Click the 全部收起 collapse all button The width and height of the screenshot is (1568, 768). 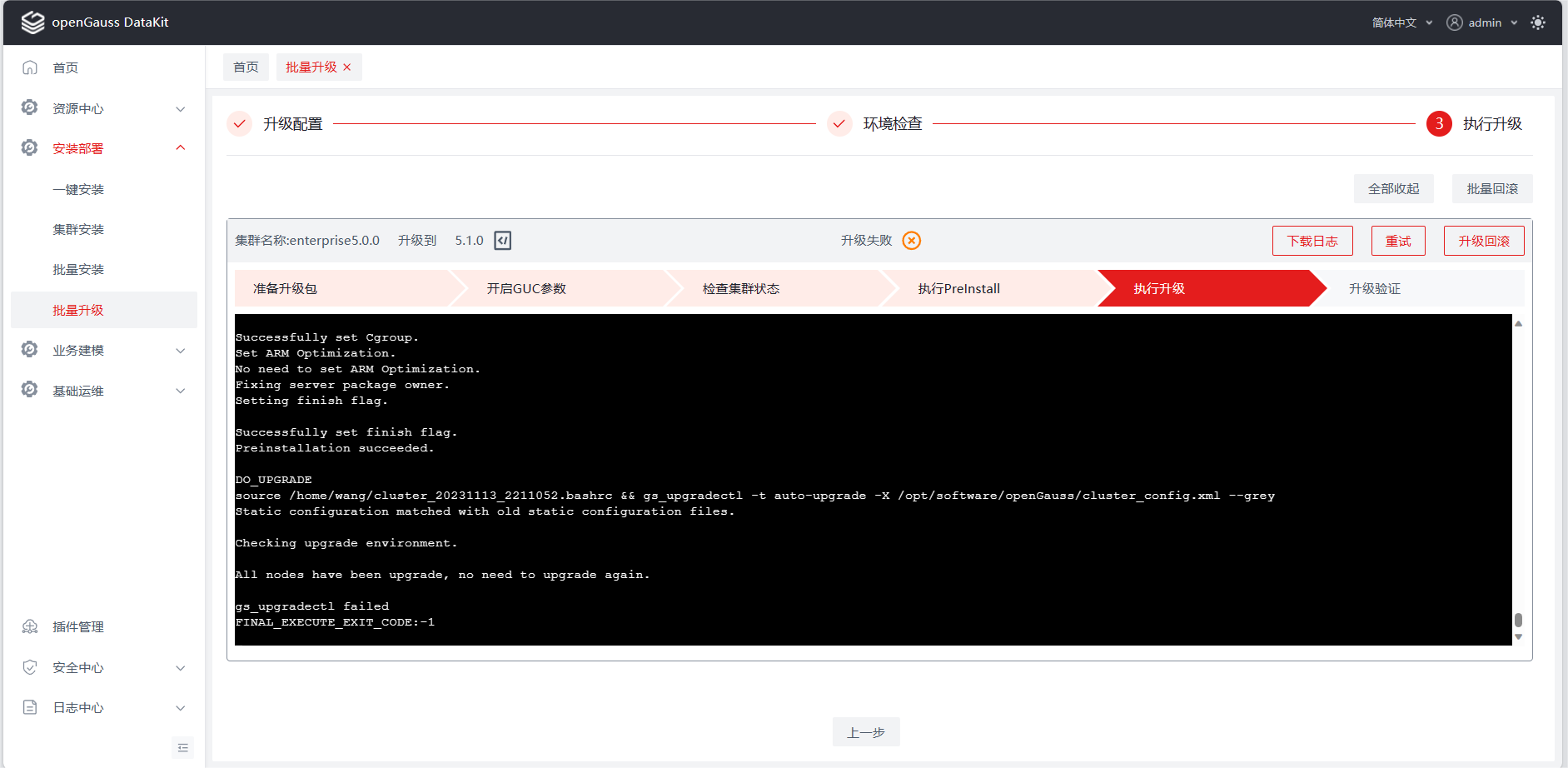pos(1393,189)
